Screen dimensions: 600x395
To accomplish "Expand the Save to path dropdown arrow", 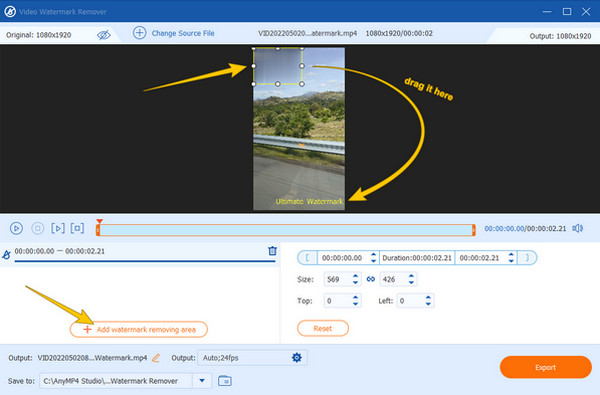I will pyautogui.click(x=202, y=381).
